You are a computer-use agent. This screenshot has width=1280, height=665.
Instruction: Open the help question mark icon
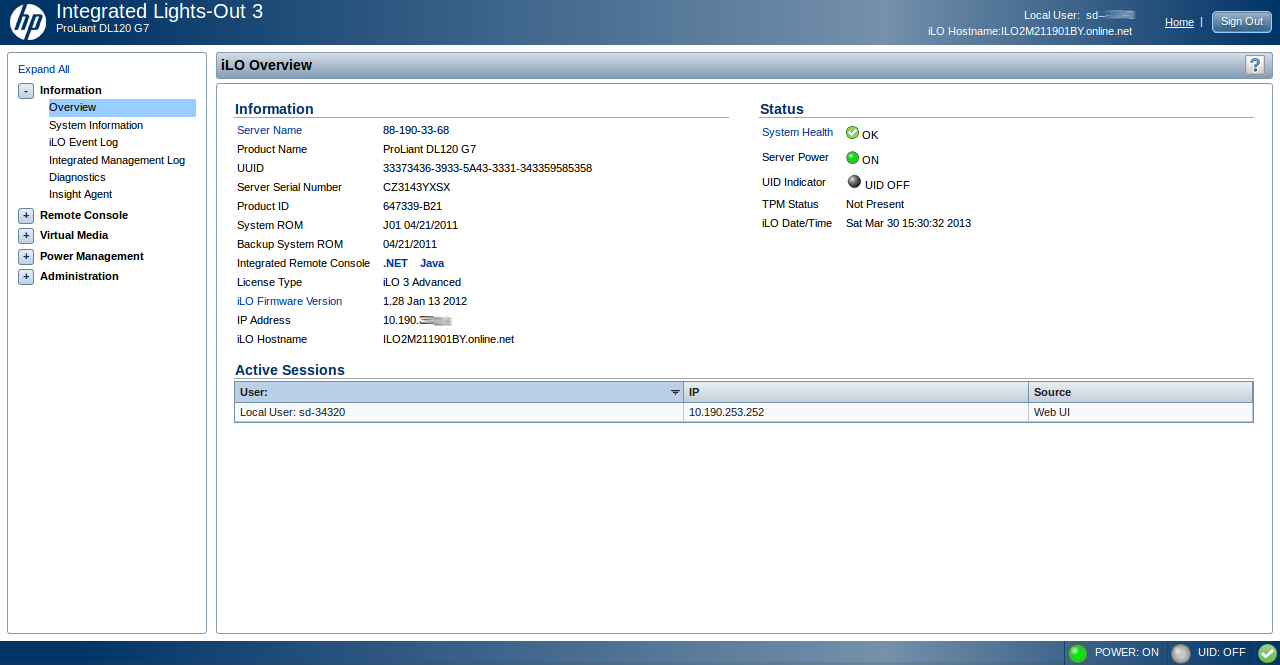point(1255,65)
